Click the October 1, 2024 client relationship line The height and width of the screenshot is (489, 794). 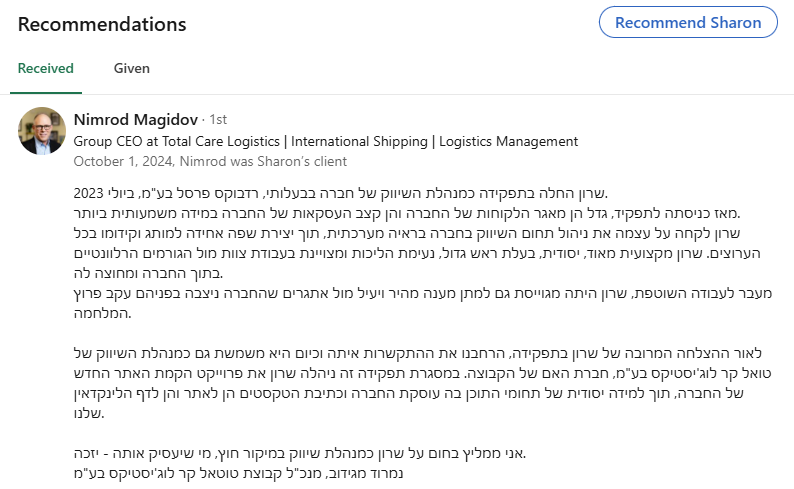210,160
